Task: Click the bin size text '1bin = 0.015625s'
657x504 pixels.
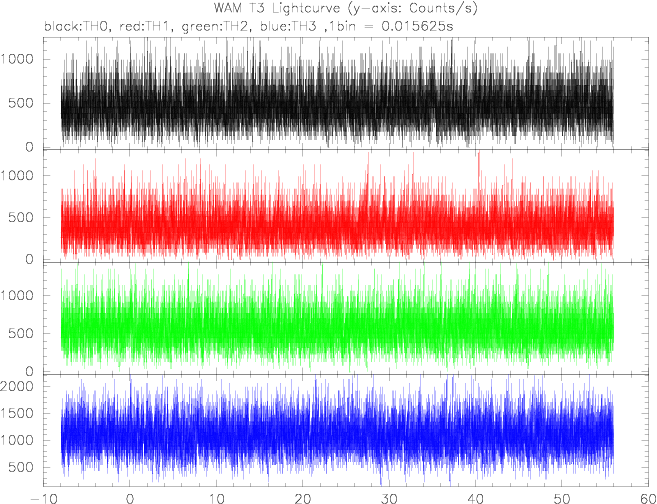Action: pyautogui.click(x=393, y=26)
